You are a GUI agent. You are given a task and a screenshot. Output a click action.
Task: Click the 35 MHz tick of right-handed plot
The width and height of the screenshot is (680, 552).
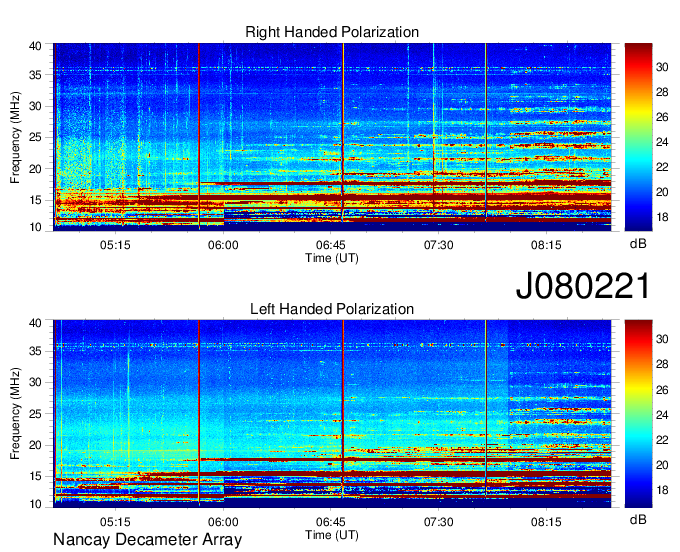pos(35,75)
